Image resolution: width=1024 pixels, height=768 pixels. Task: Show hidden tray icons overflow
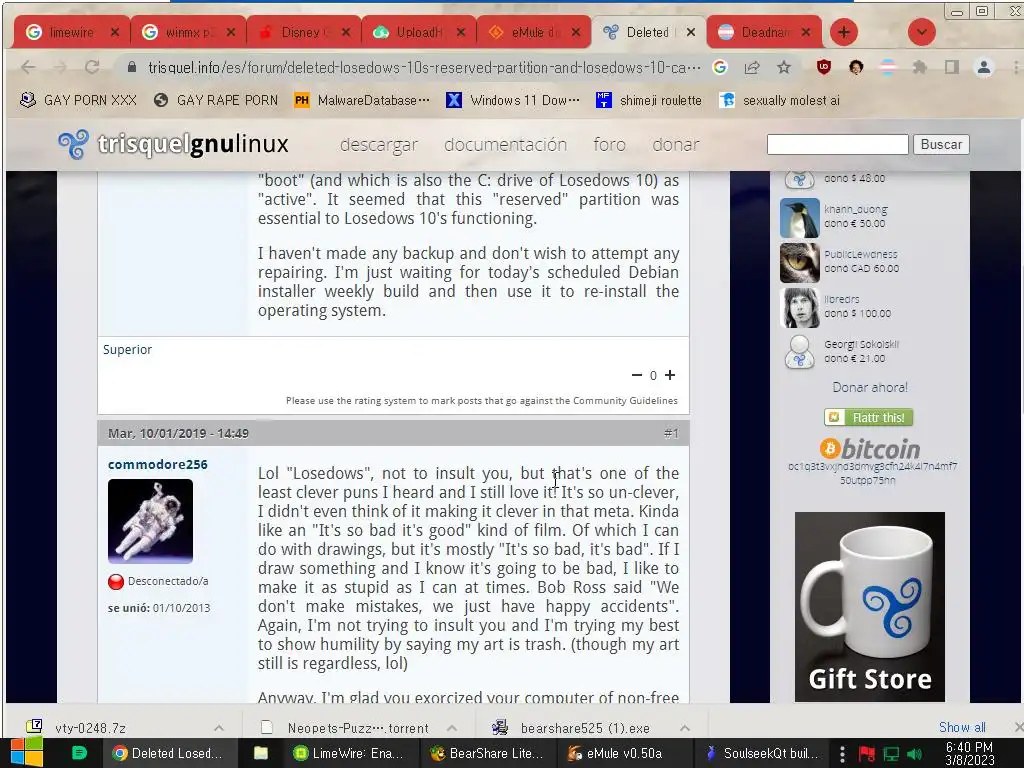click(842, 754)
